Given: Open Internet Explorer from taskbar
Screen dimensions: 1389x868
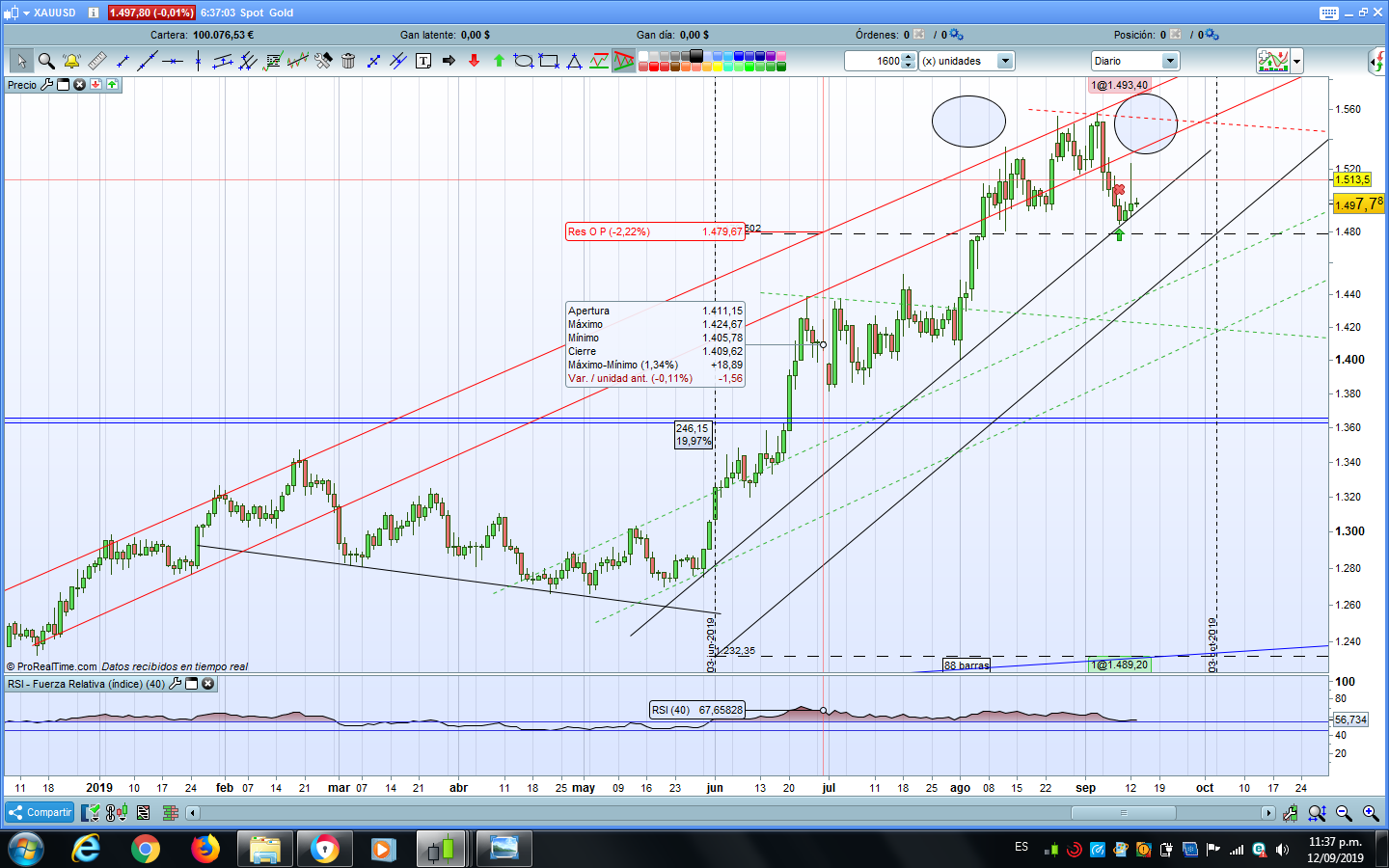Looking at the screenshot, I should [x=86, y=850].
